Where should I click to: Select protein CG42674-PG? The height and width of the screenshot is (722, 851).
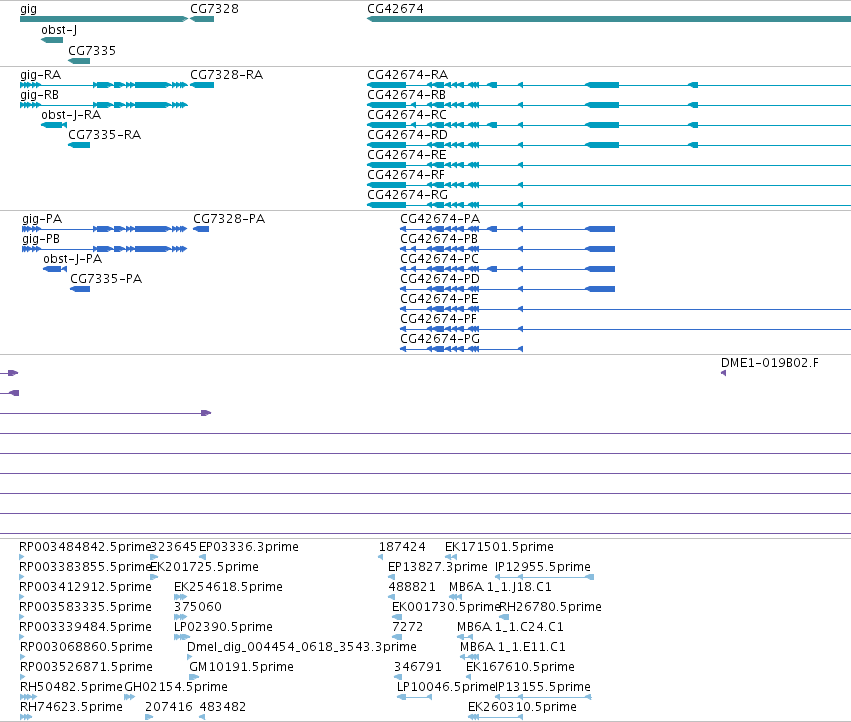[440, 339]
